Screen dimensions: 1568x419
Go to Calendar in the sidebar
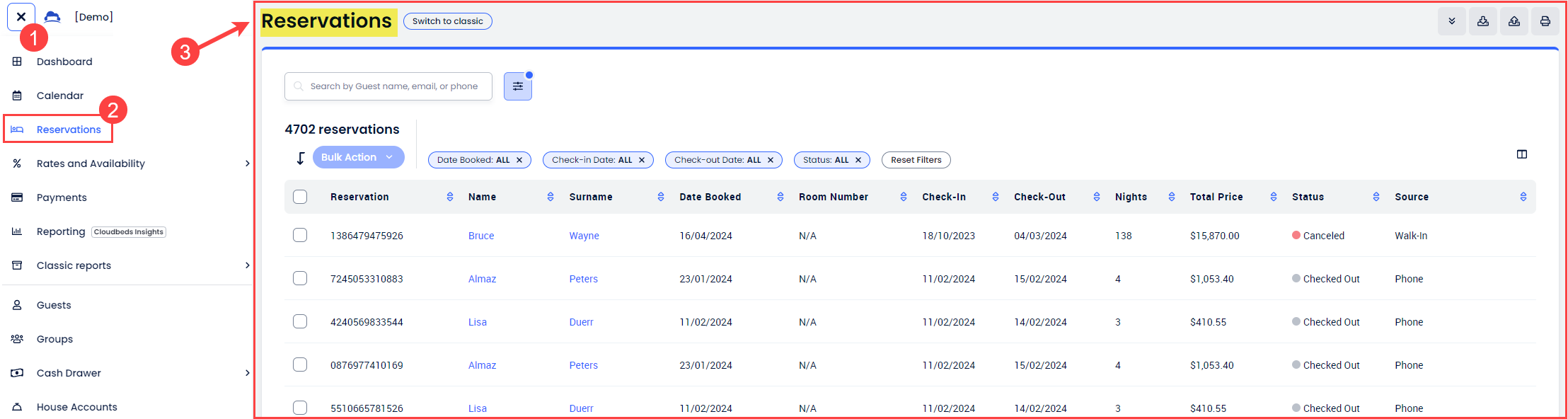click(59, 96)
